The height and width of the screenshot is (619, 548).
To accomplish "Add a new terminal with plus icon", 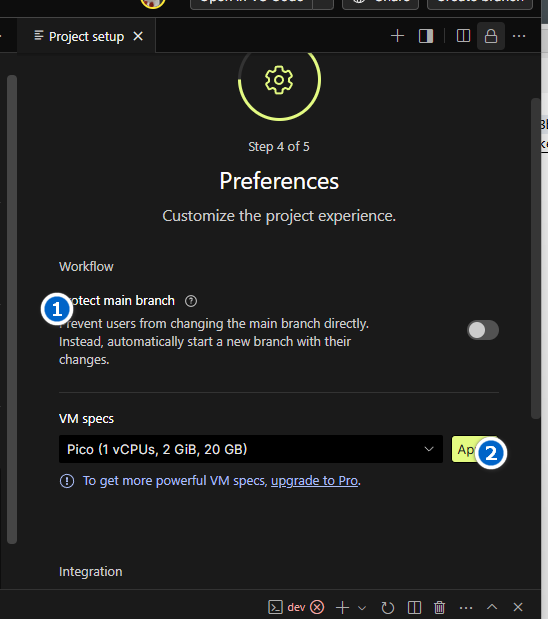I will (342, 607).
